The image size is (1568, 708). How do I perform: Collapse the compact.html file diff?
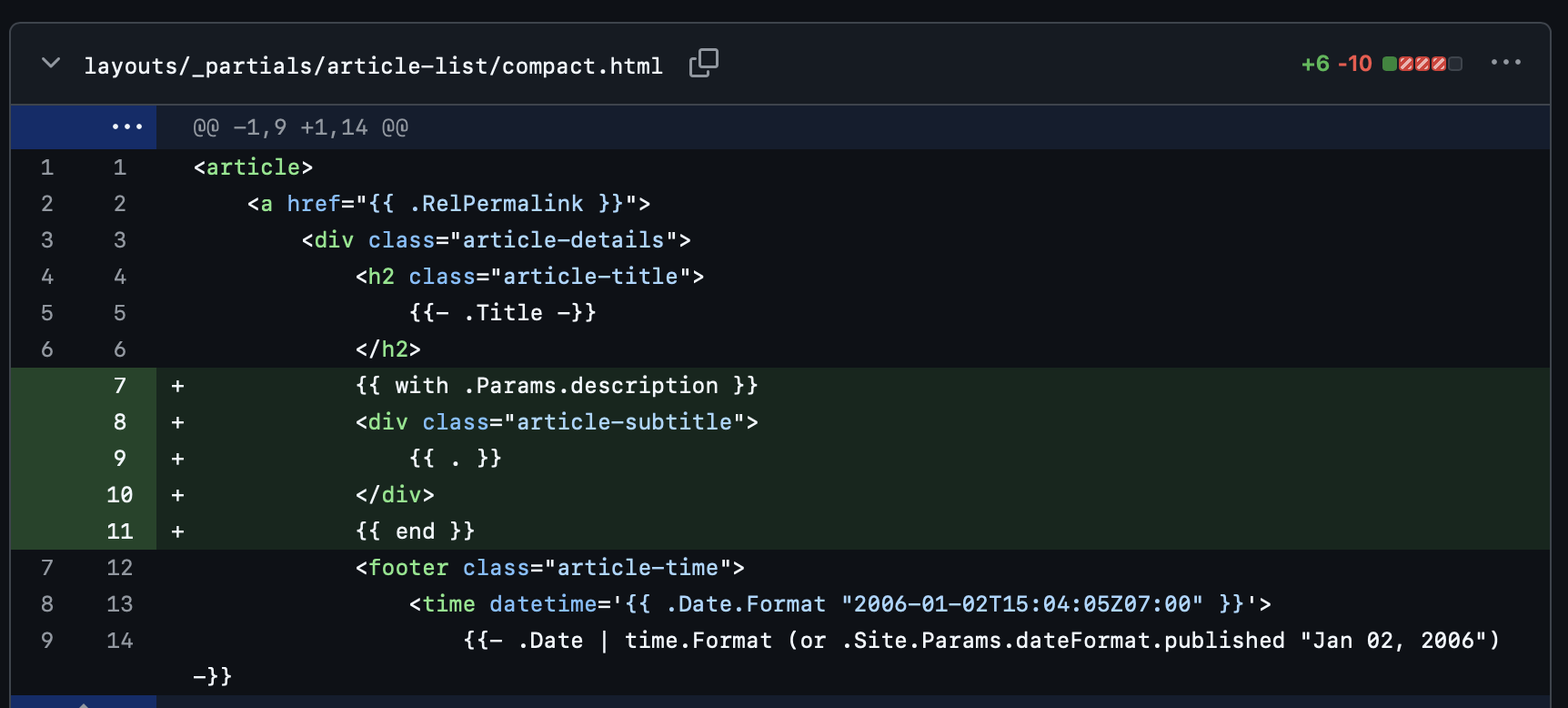51,64
